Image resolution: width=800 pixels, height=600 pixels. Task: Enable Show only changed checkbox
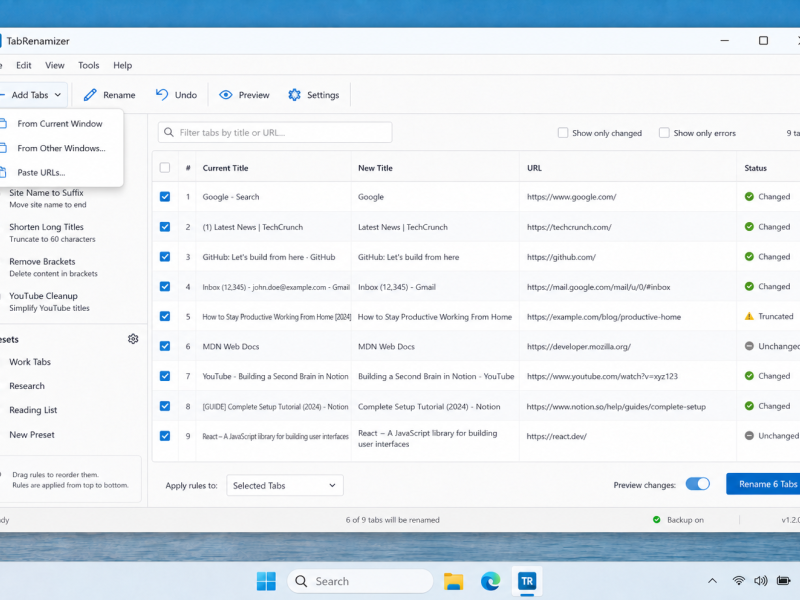[x=563, y=133]
